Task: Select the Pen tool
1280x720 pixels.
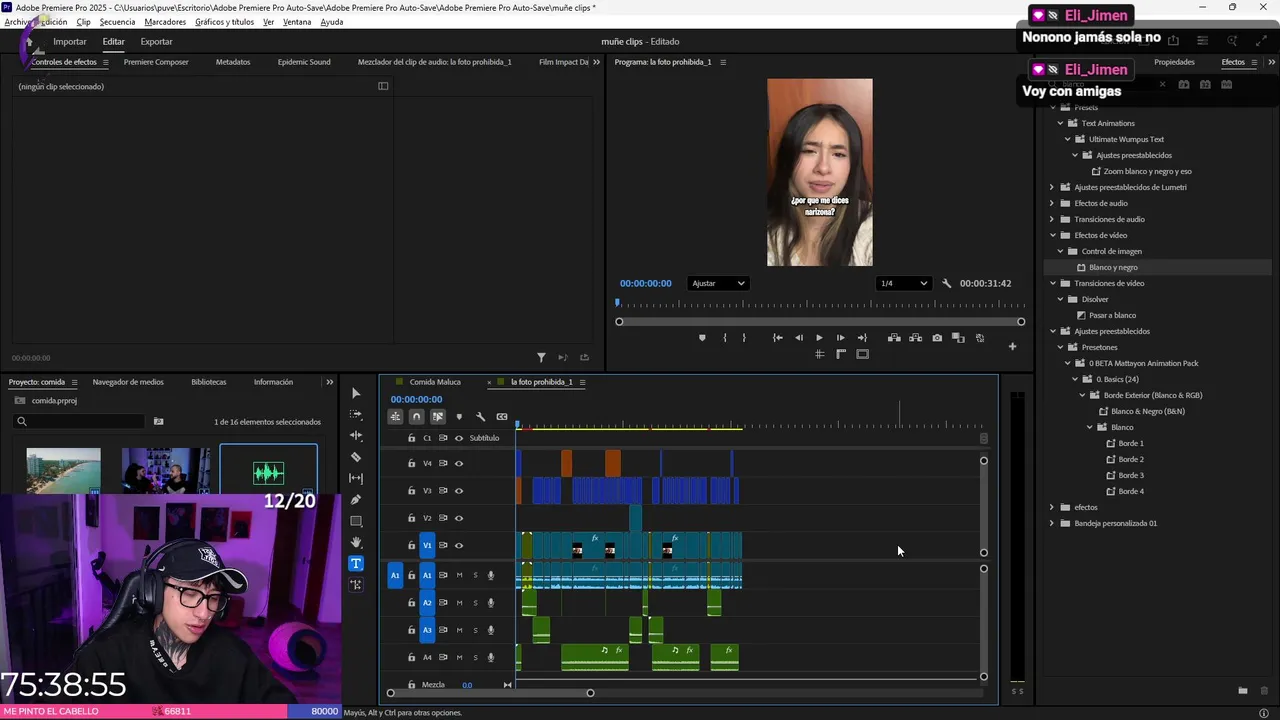Action: pyautogui.click(x=356, y=500)
